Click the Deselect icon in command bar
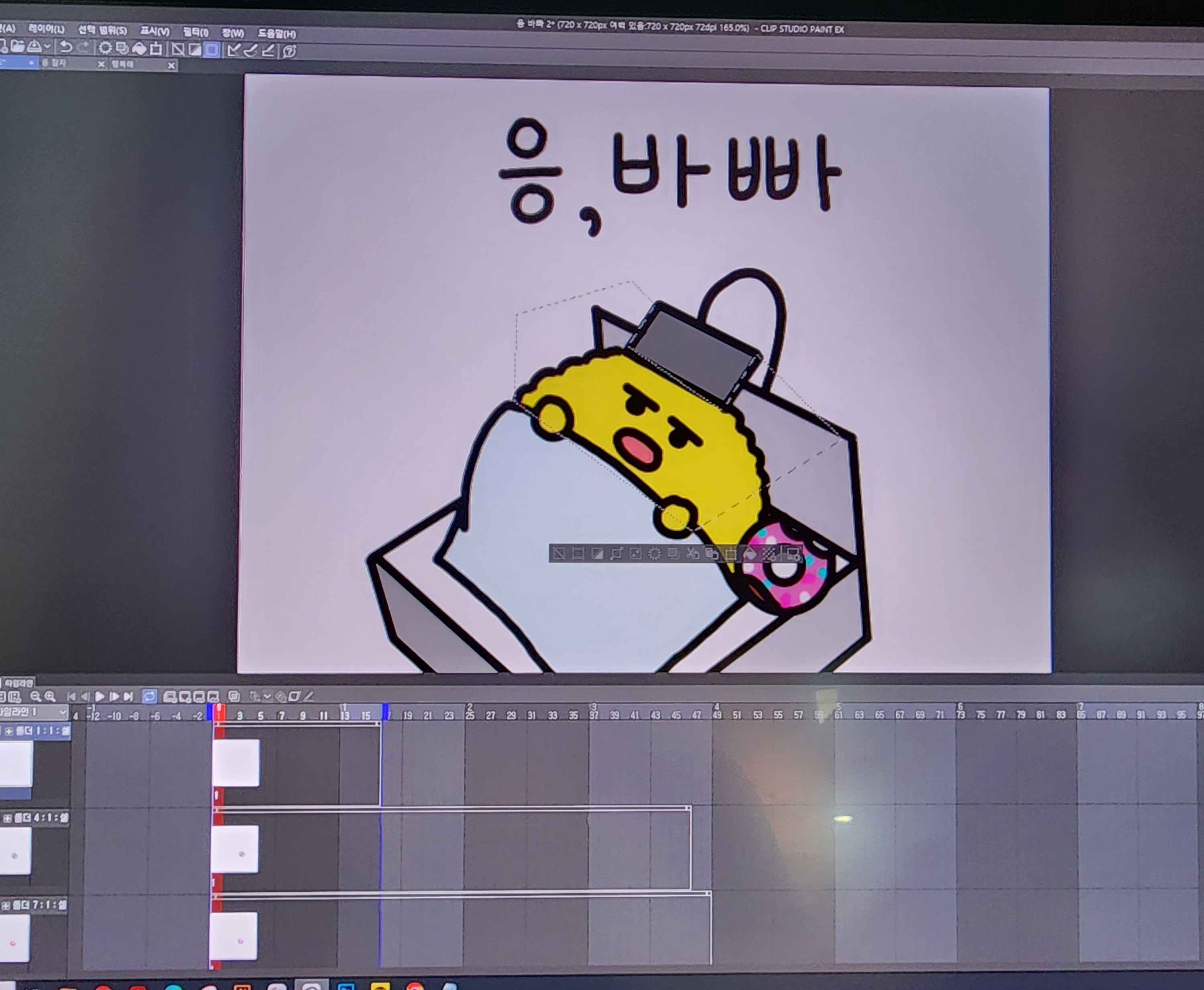Viewport: 1204px width, 990px height. point(178,50)
